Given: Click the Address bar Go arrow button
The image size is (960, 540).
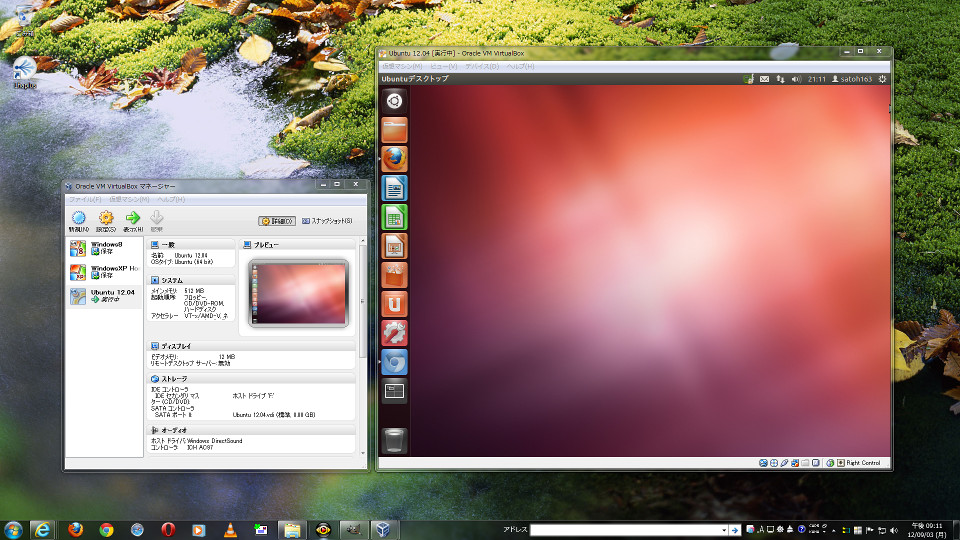Looking at the screenshot, I should [735, 530].
